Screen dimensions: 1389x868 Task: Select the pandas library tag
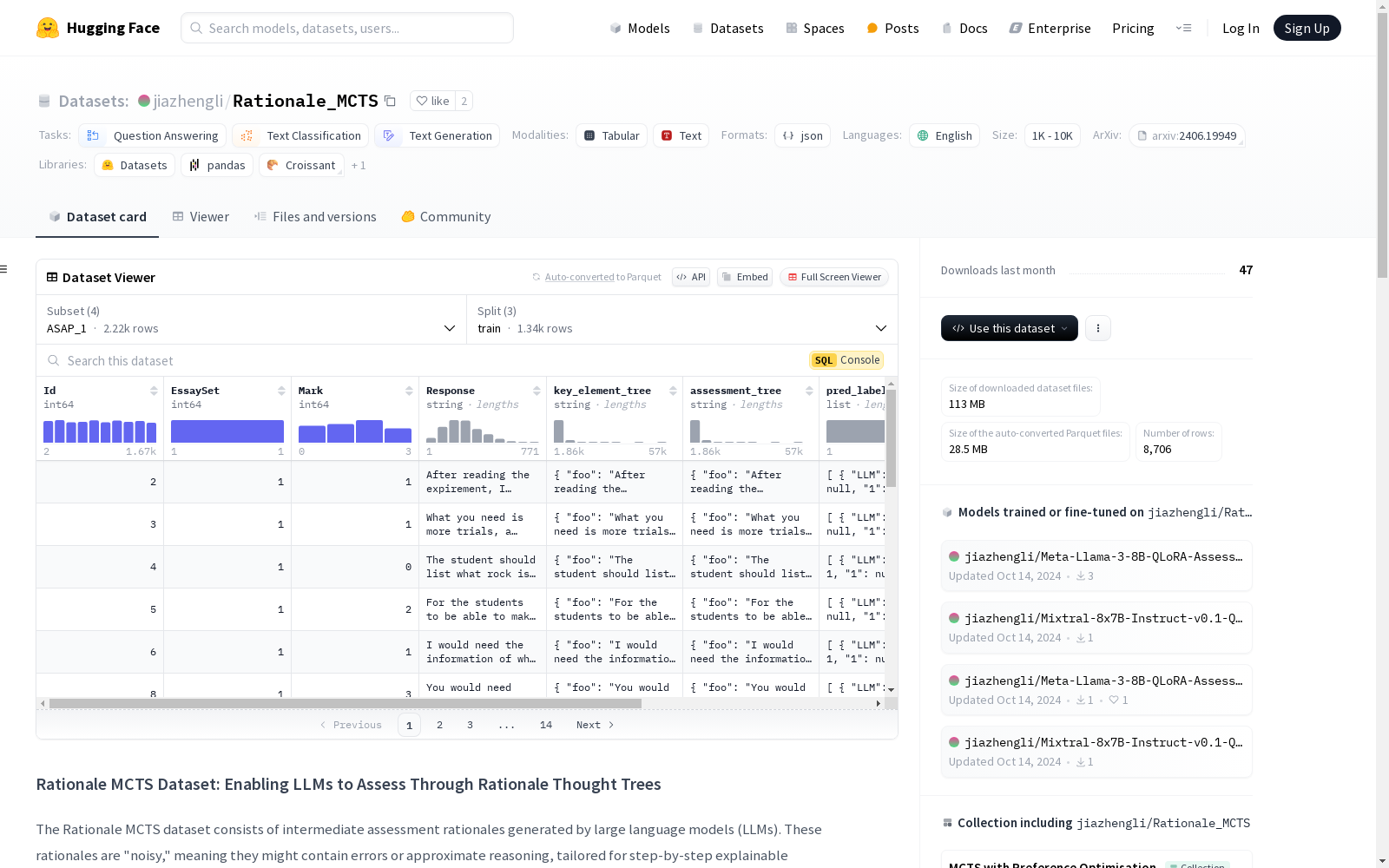217,165
